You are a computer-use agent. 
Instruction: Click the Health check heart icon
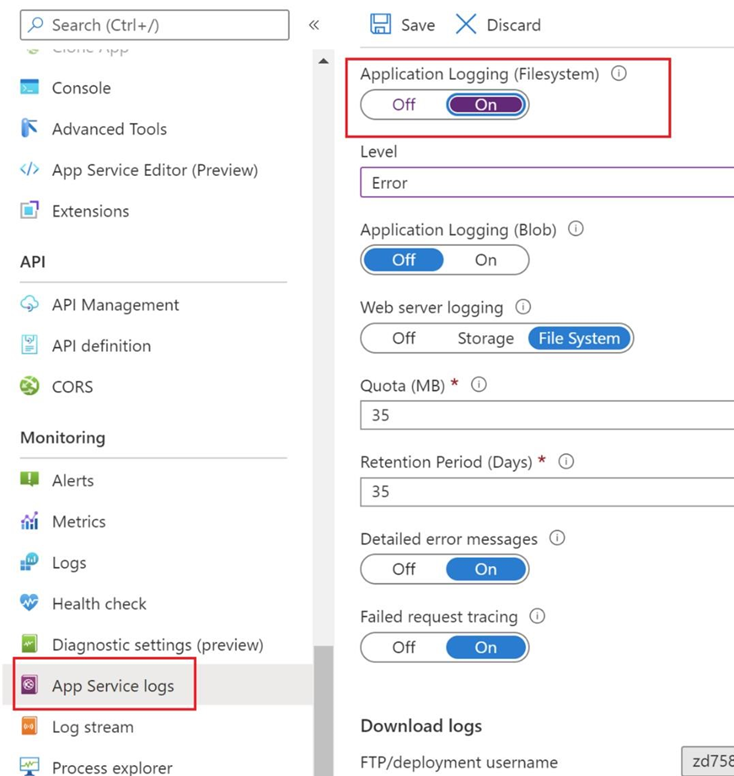point(30,604)
